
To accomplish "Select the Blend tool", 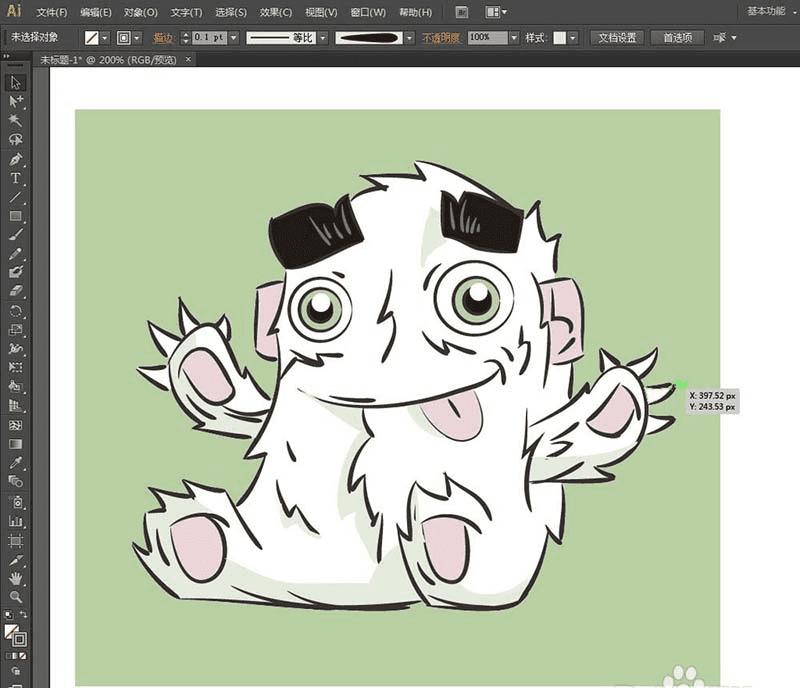I will coord(15,481).
